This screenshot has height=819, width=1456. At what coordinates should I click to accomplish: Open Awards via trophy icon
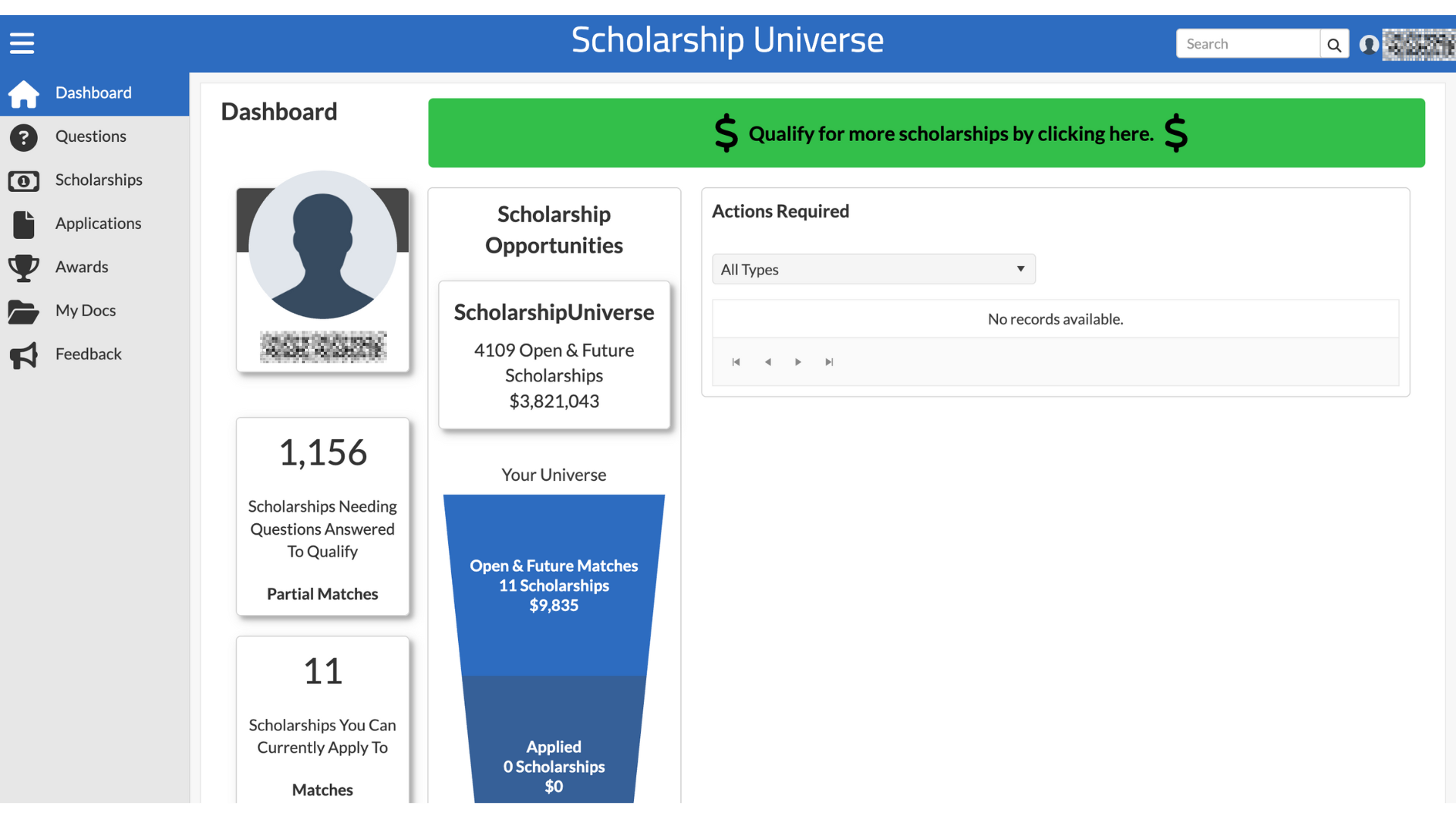pos(24,268)
